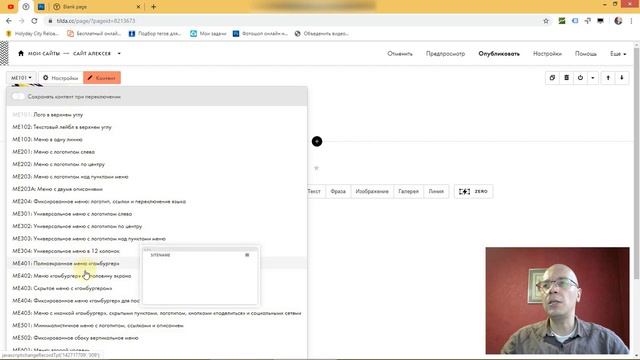Click the page vertical scrollbar
Viewport: 640px width, 360px height.
(637, 163)
